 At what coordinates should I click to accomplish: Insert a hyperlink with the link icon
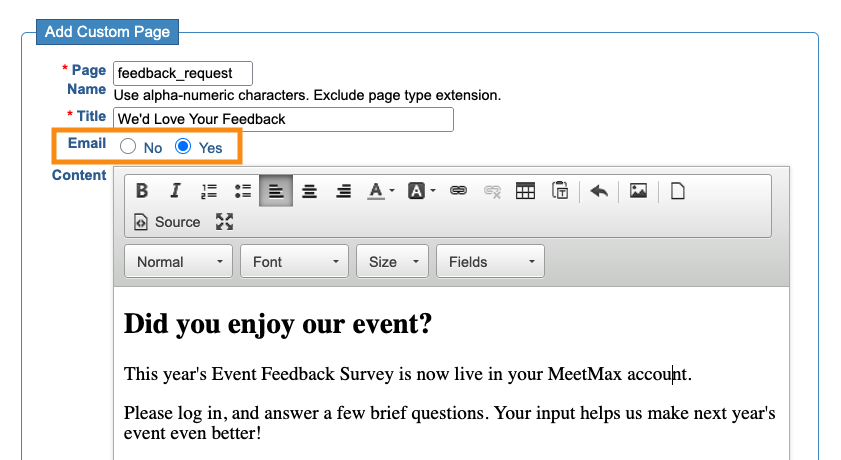point(458,191)
